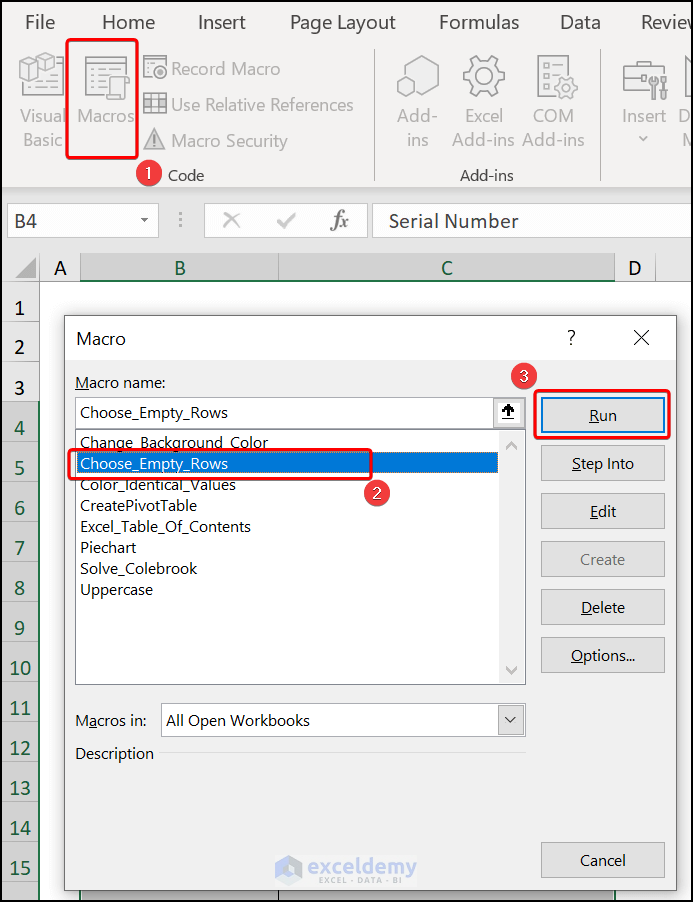Toggle Use Relative References
Screen dimensions: 693x902
pos(248,104)
